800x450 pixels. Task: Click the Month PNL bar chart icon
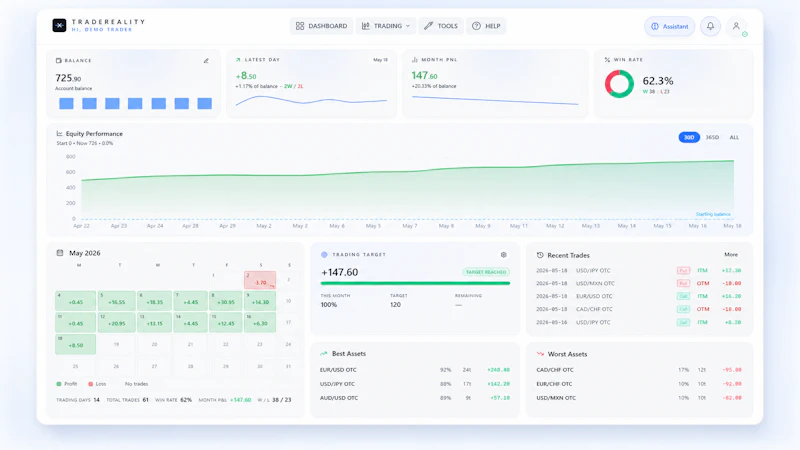pos(414,60)
